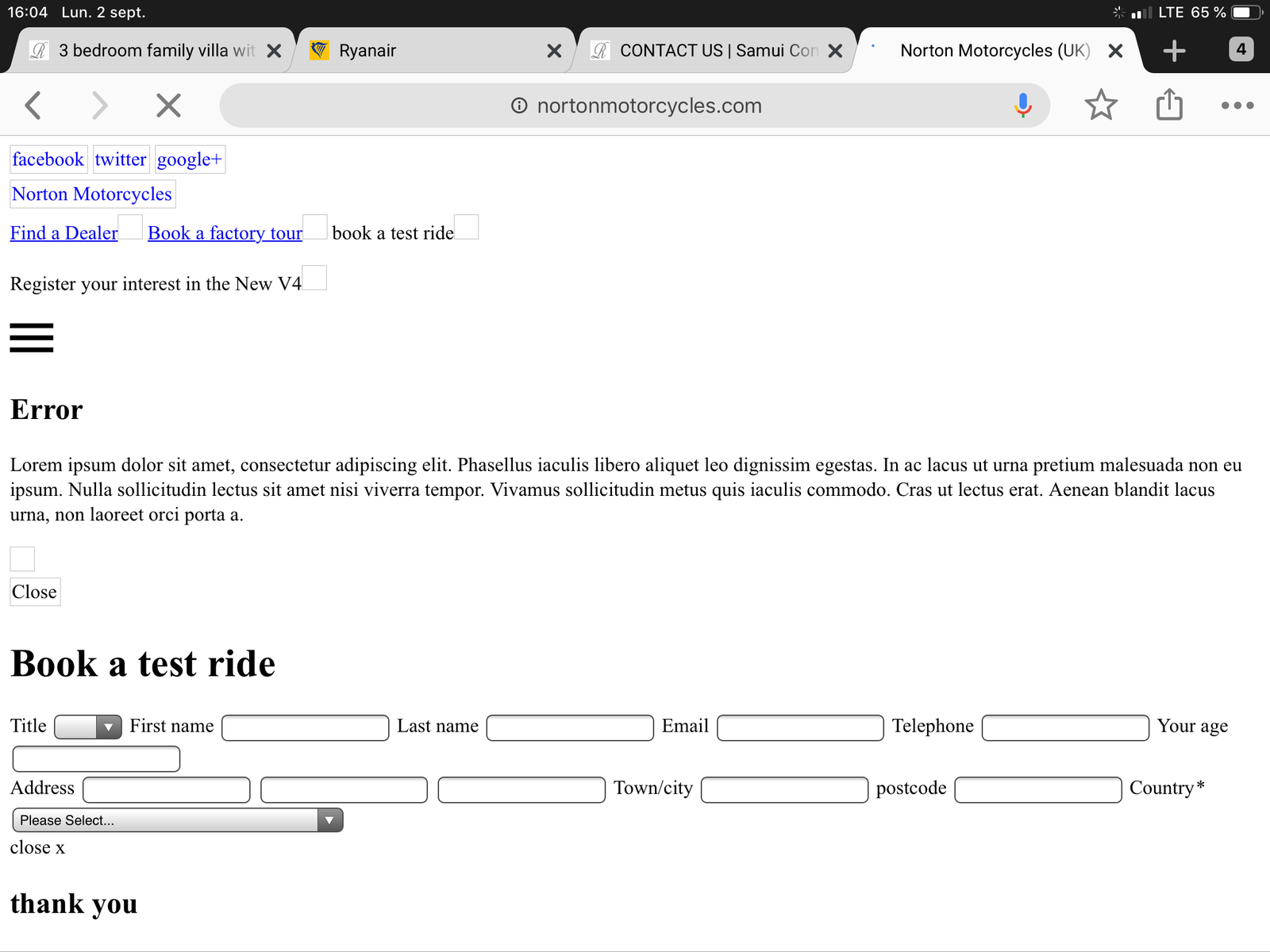Tap the browser forward arrow
The image size is (1270, 952).
(x=99, y=106)
